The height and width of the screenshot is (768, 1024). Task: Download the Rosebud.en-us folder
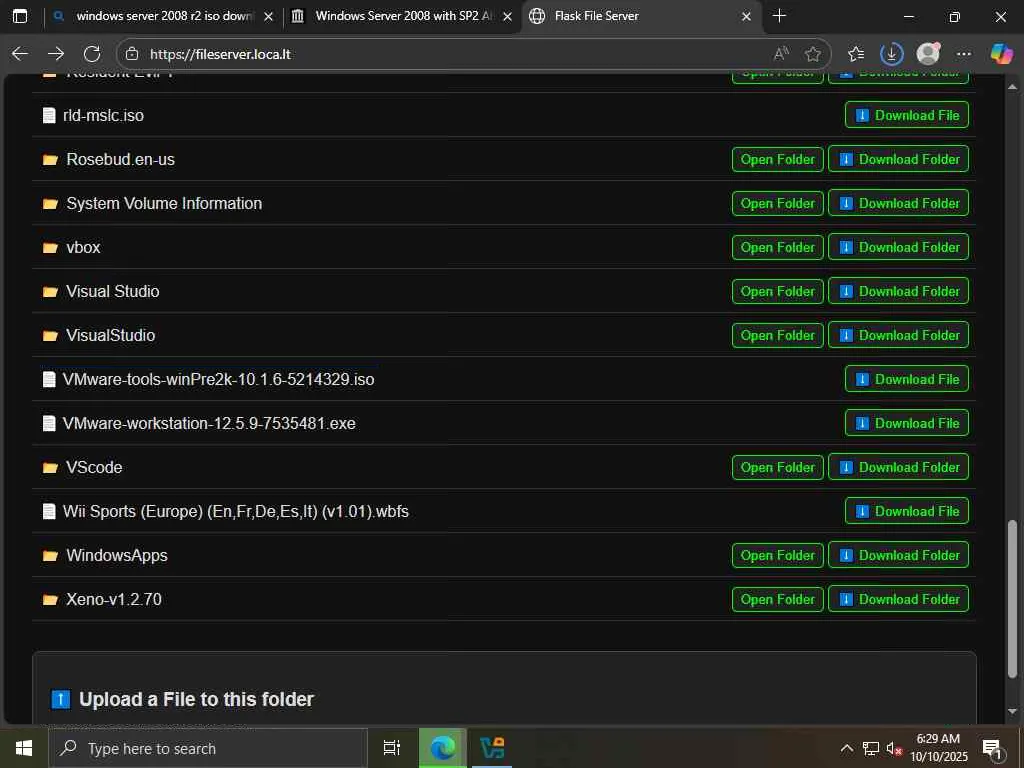[x=898, y=159]
